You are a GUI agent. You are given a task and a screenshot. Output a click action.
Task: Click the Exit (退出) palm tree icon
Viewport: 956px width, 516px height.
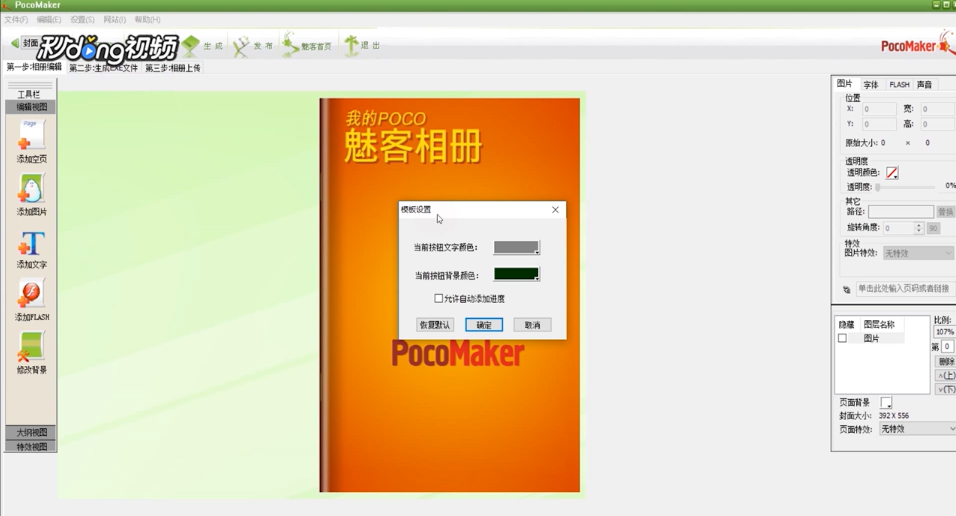[351, 45]
